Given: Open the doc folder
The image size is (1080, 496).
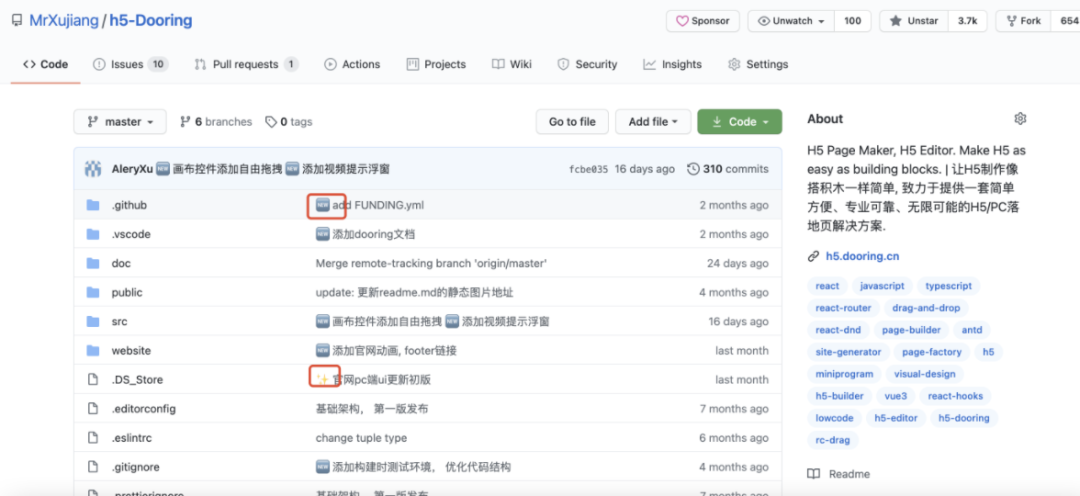Looking at the screenshot, I should click(121, 263).
